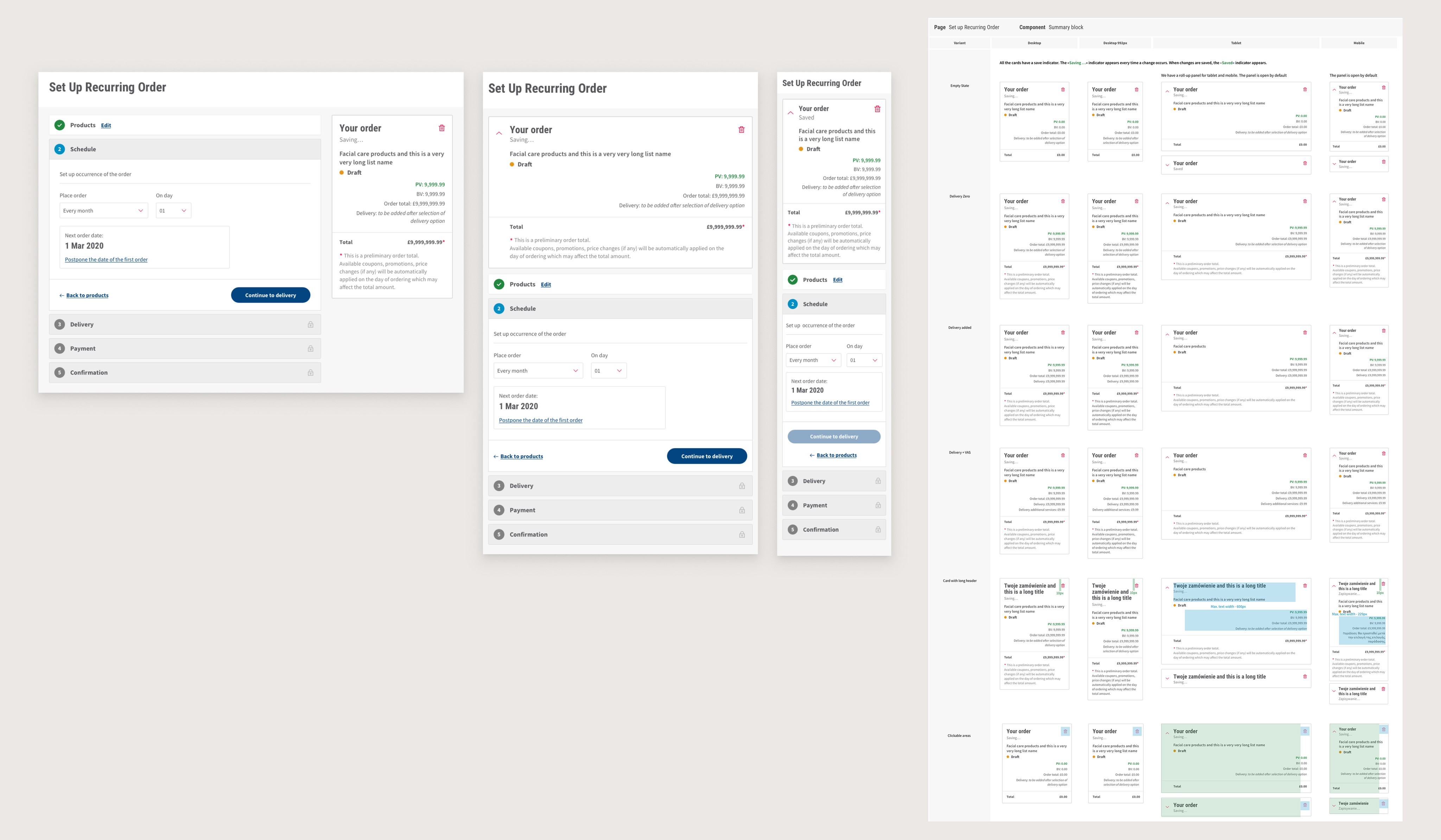Click lock icon on tablet Payment step

(742, 510)
